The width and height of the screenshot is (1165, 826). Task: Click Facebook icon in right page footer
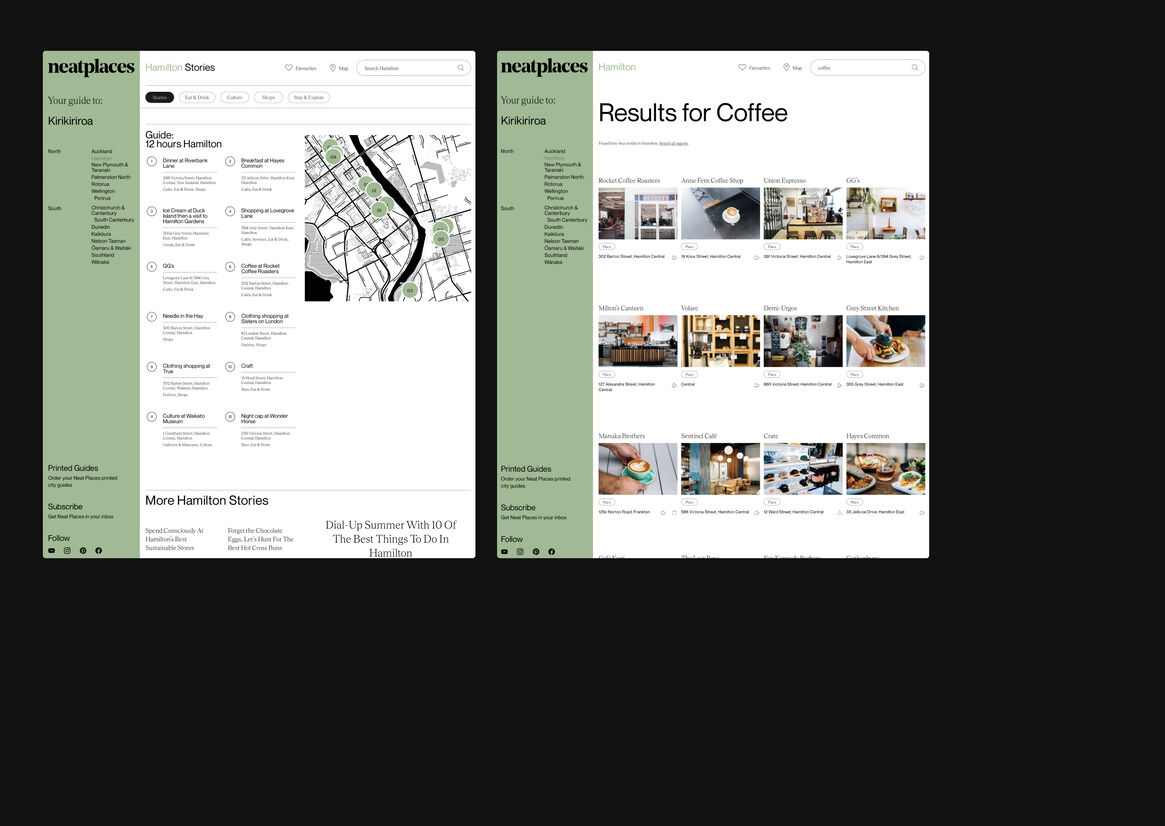click(x=551, y=552)
